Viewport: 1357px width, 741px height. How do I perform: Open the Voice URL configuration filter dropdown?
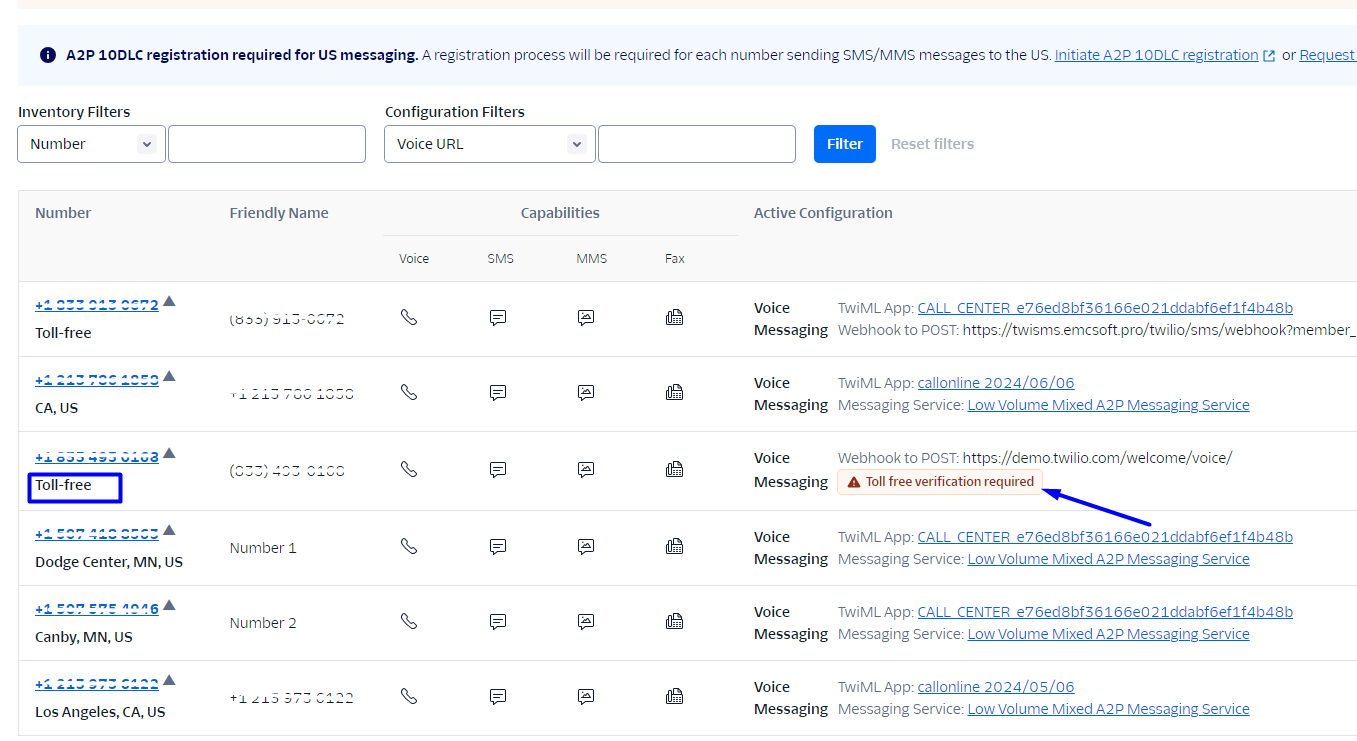click(x=489, y=144)
